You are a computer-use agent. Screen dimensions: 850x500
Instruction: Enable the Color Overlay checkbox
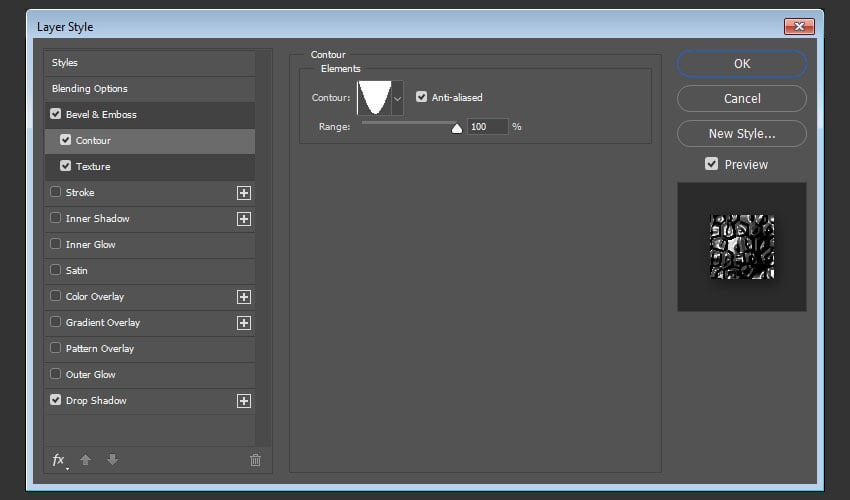click(x=55, y=296)
